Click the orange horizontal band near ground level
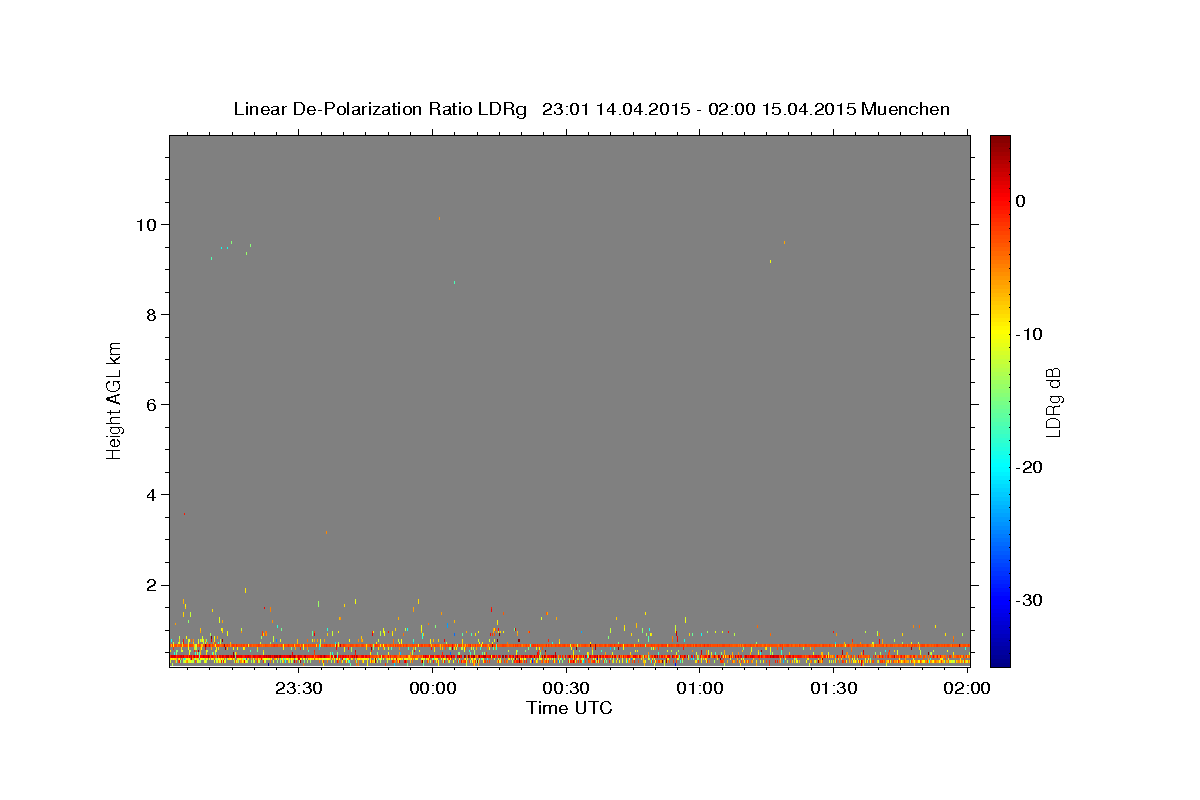The width and height of the screenshot is (1200, 800). pyautogui.click(x=569, y=646)
